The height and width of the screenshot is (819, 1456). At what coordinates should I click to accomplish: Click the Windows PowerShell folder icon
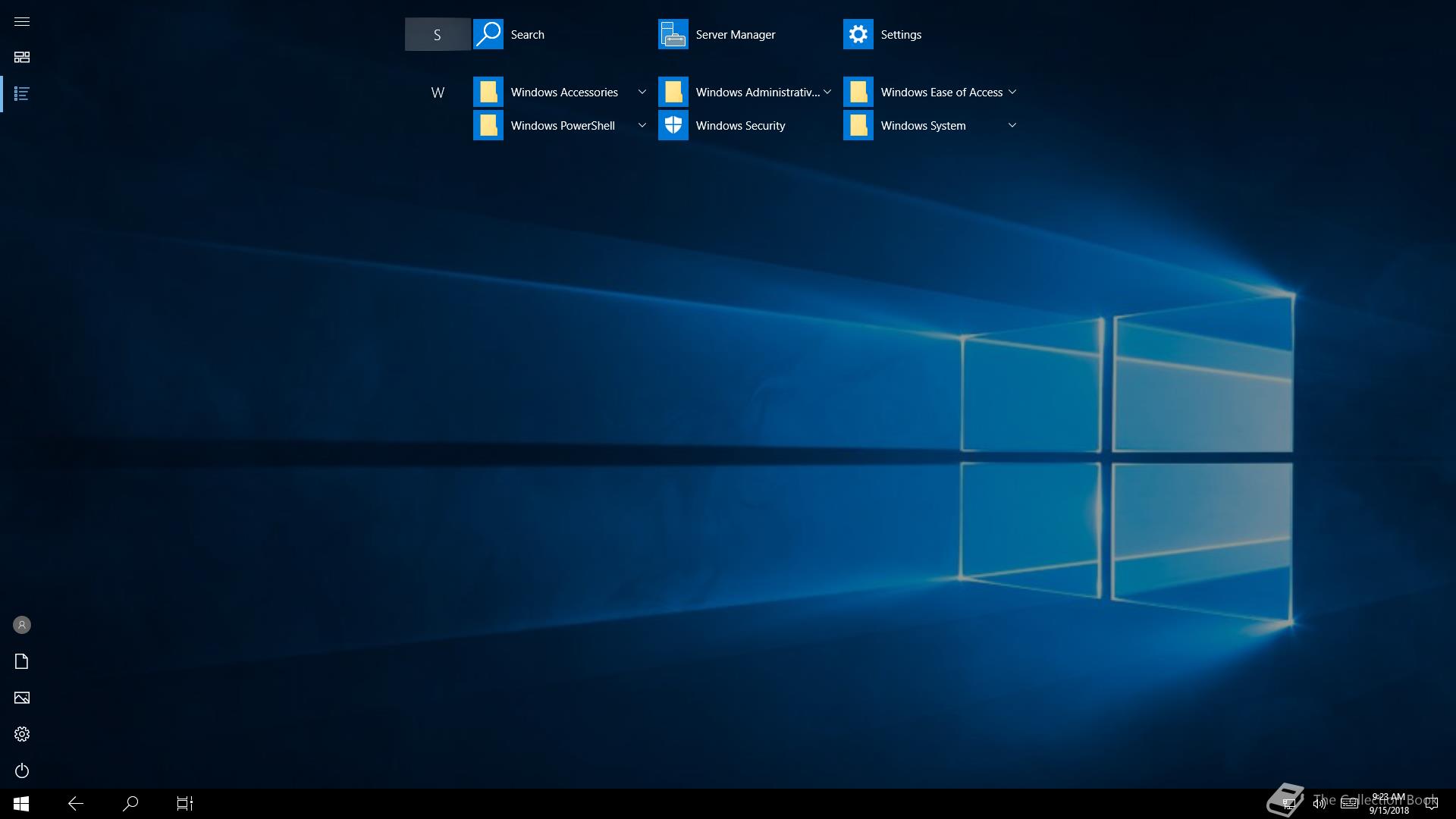tap(488, 125)
